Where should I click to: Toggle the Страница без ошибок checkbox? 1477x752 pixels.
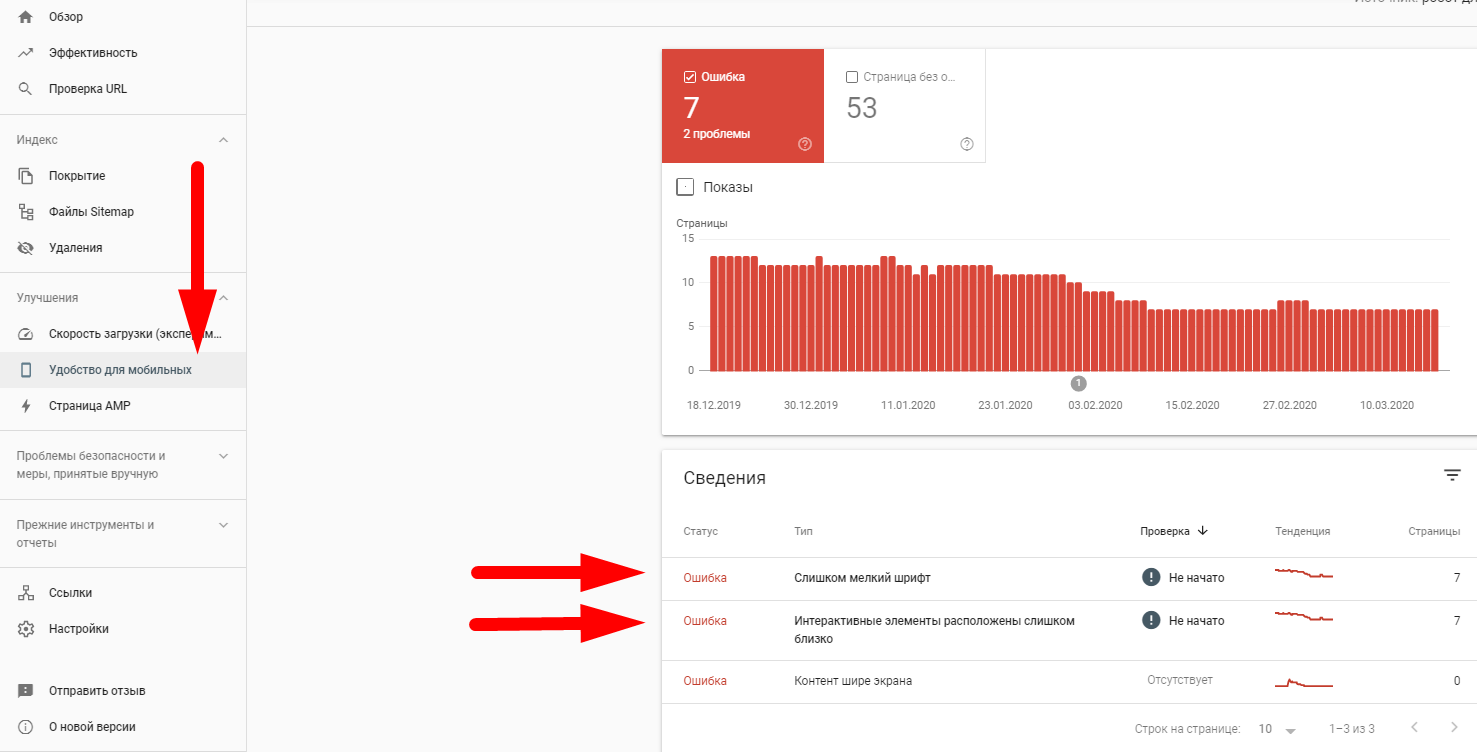(852, 77)
